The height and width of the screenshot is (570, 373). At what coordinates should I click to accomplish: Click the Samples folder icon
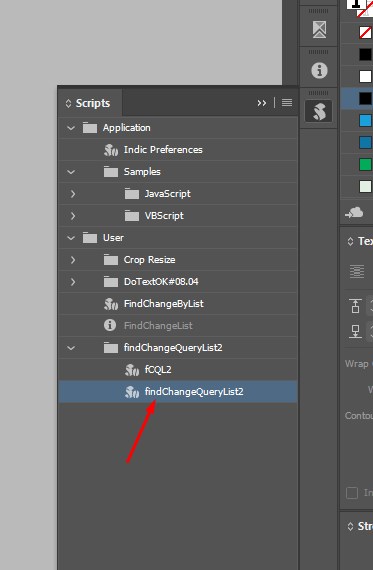click(111, 172)
